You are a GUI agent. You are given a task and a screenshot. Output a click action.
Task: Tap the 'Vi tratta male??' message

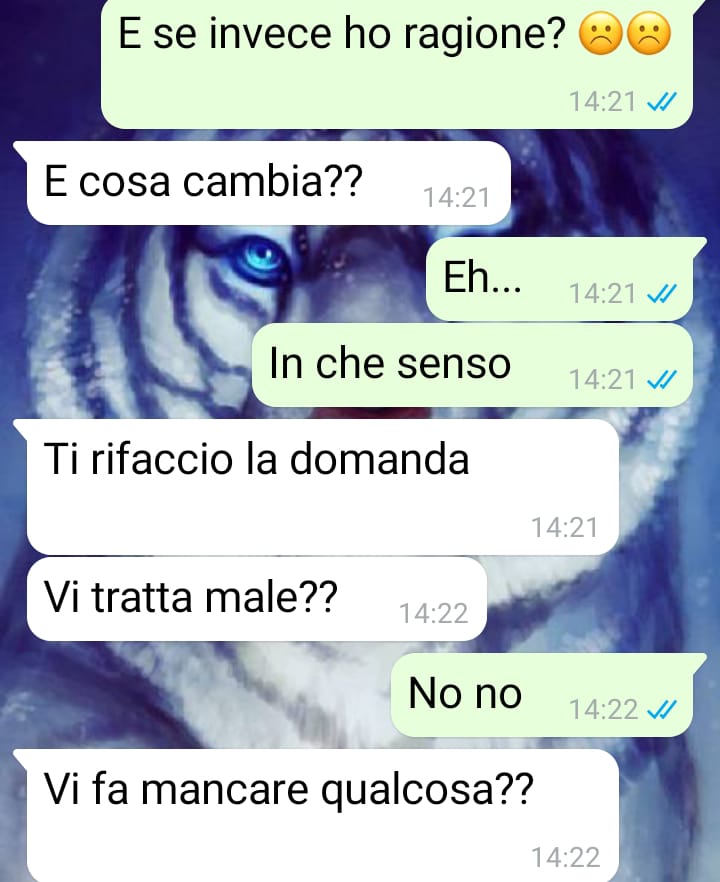pyautogui.click(x=256, y=599)
